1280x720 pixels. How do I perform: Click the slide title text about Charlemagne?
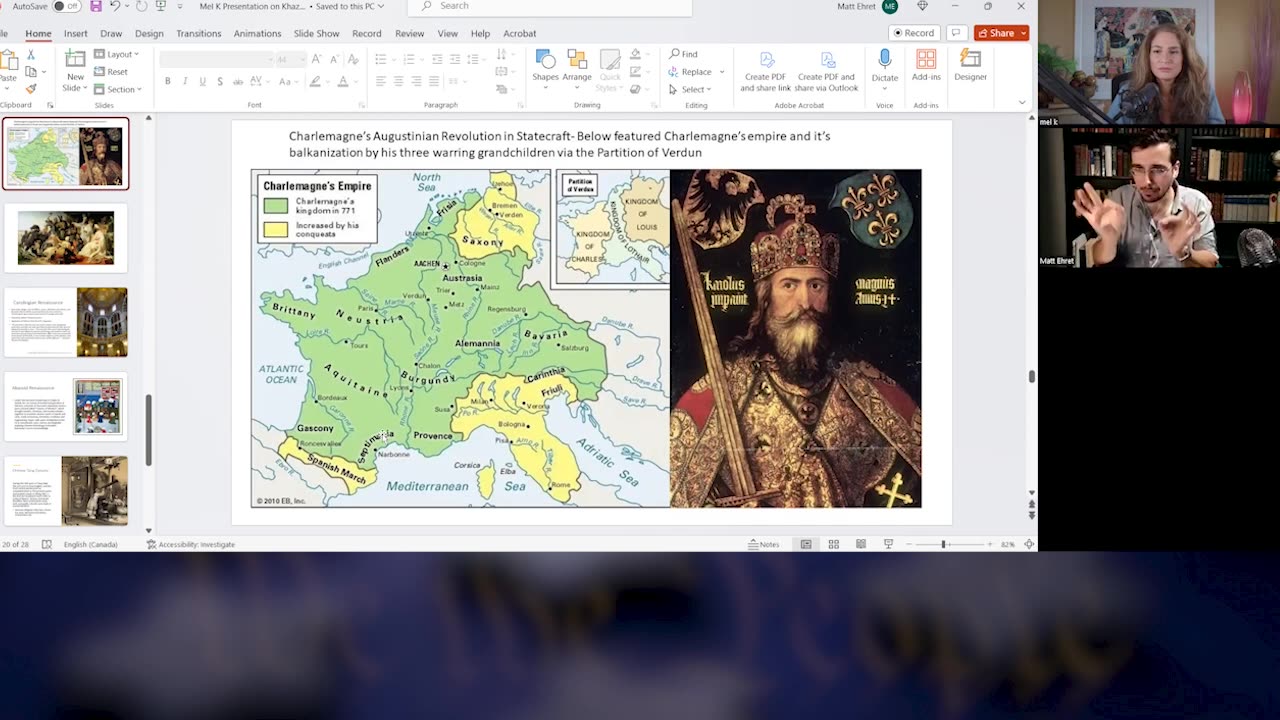(x=560, y=144)
